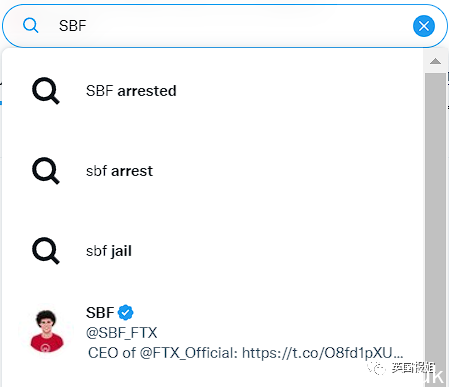449x387 pixels.
Task: Open the @SBF_FTX handle
Action: [122, 333]
